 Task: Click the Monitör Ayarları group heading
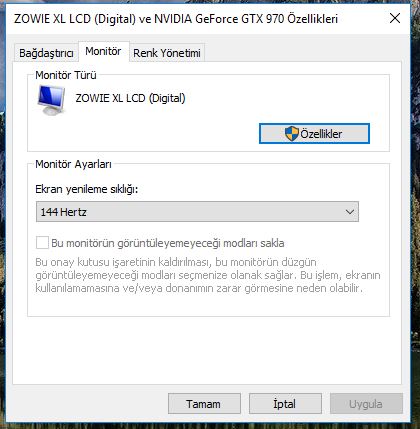(x=73, y=164)
